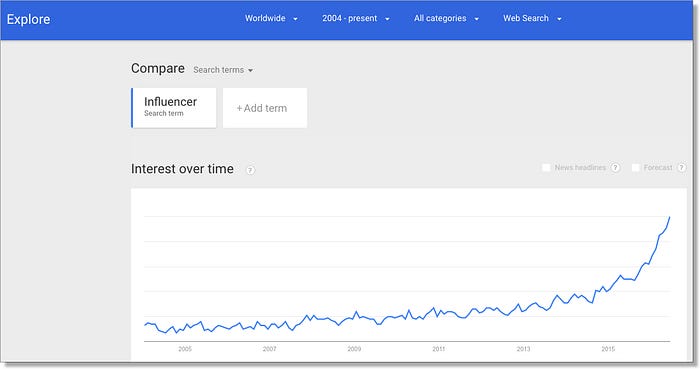Click the Worldwide dropdown arrow icon
Screen dimensions: 700x369
click(x=295, y=19)
